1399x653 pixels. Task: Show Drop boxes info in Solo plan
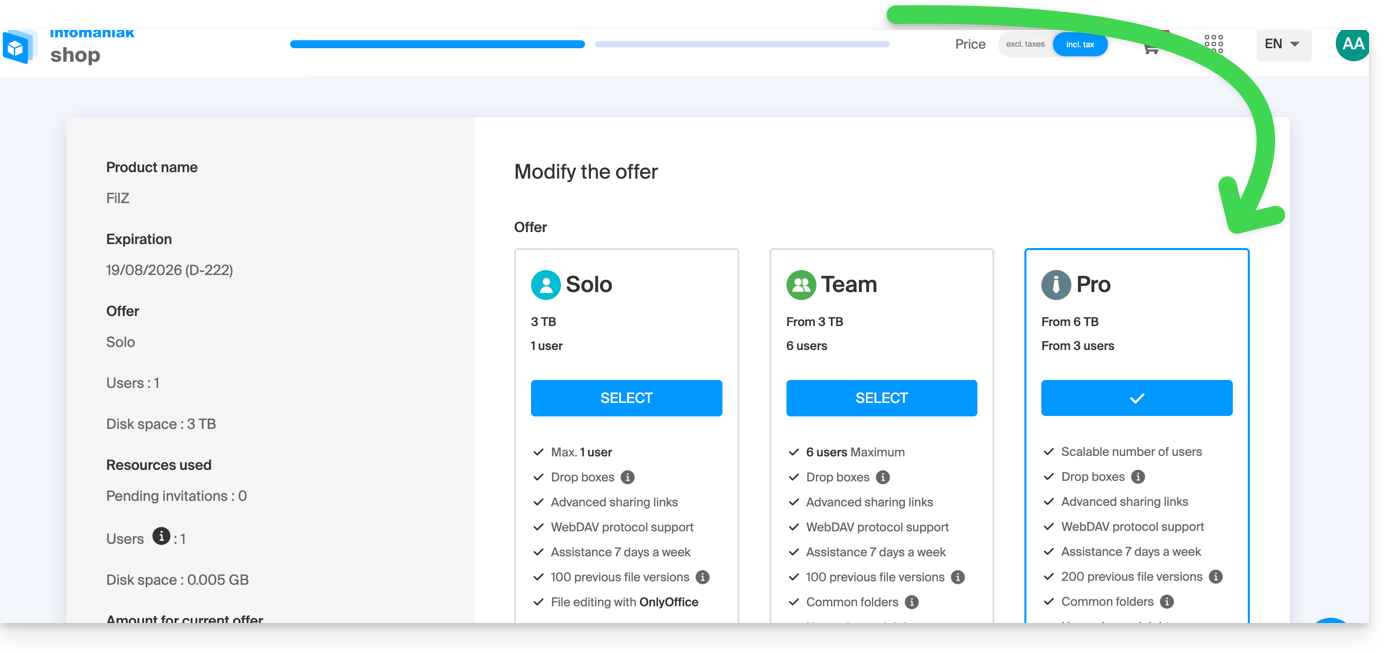click(628, 477)
